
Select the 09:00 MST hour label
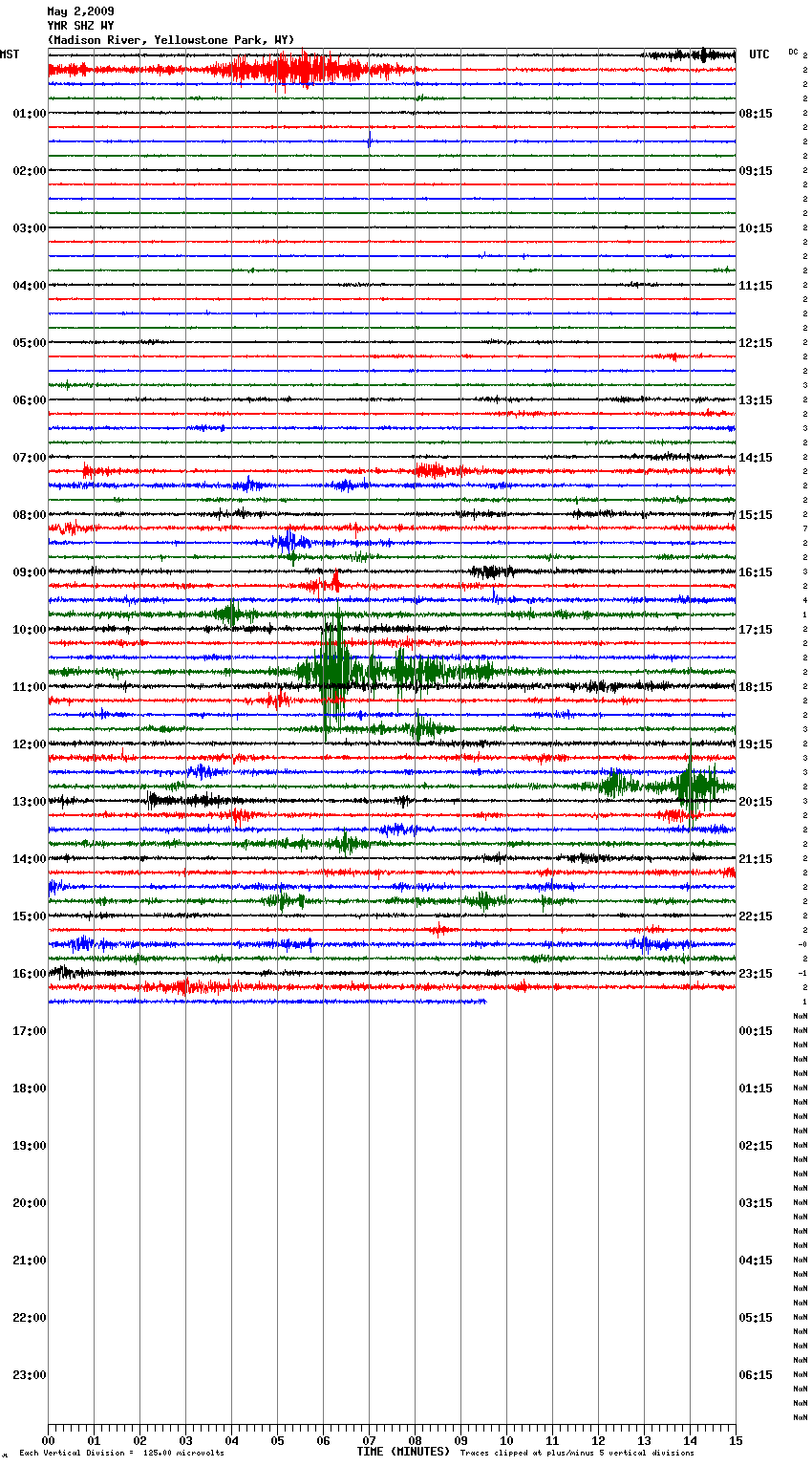pyautogui.click(x=30, y=572)
